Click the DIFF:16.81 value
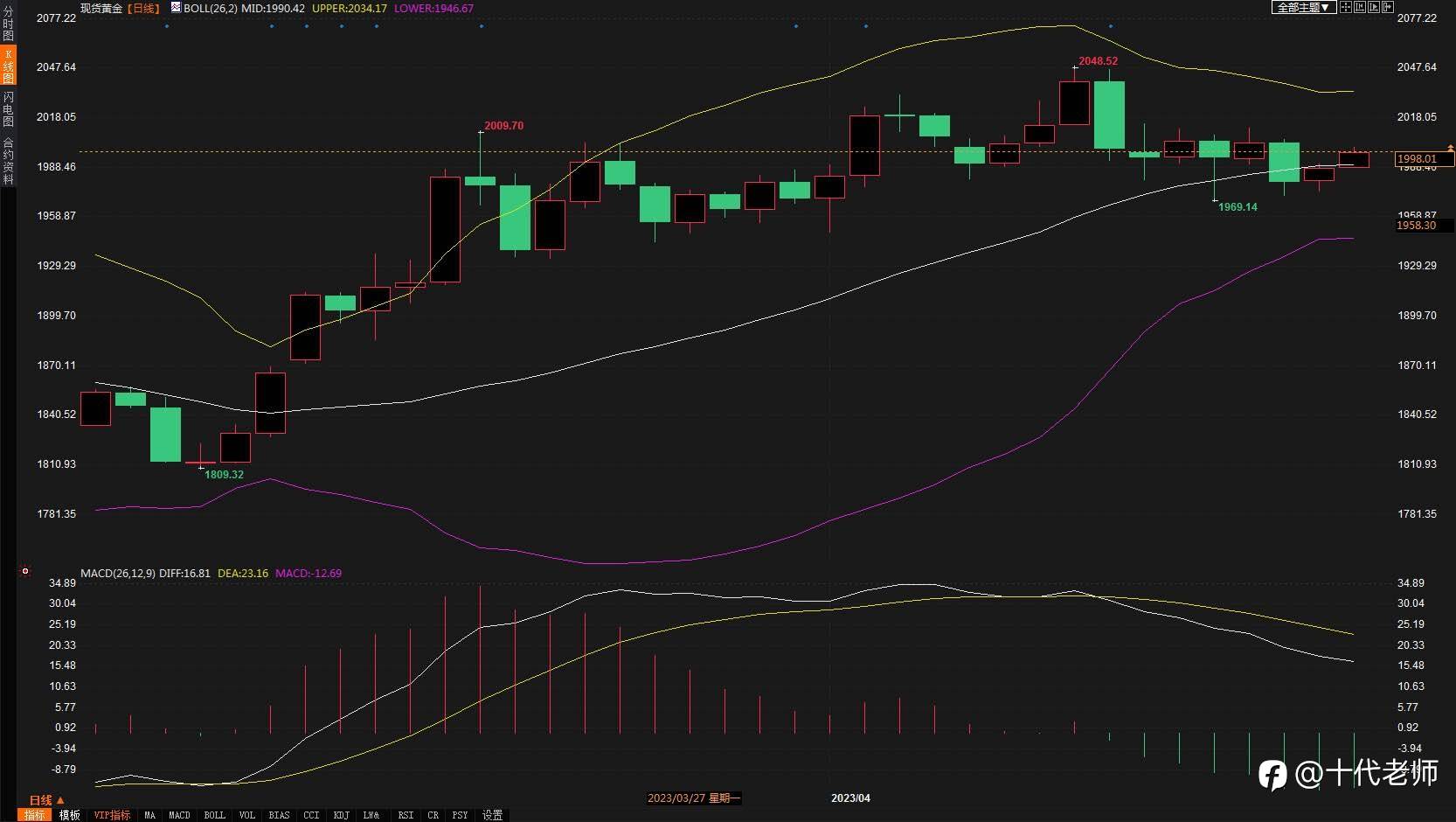Screen dimensions: 1456x822 click(x=184, y=574)
